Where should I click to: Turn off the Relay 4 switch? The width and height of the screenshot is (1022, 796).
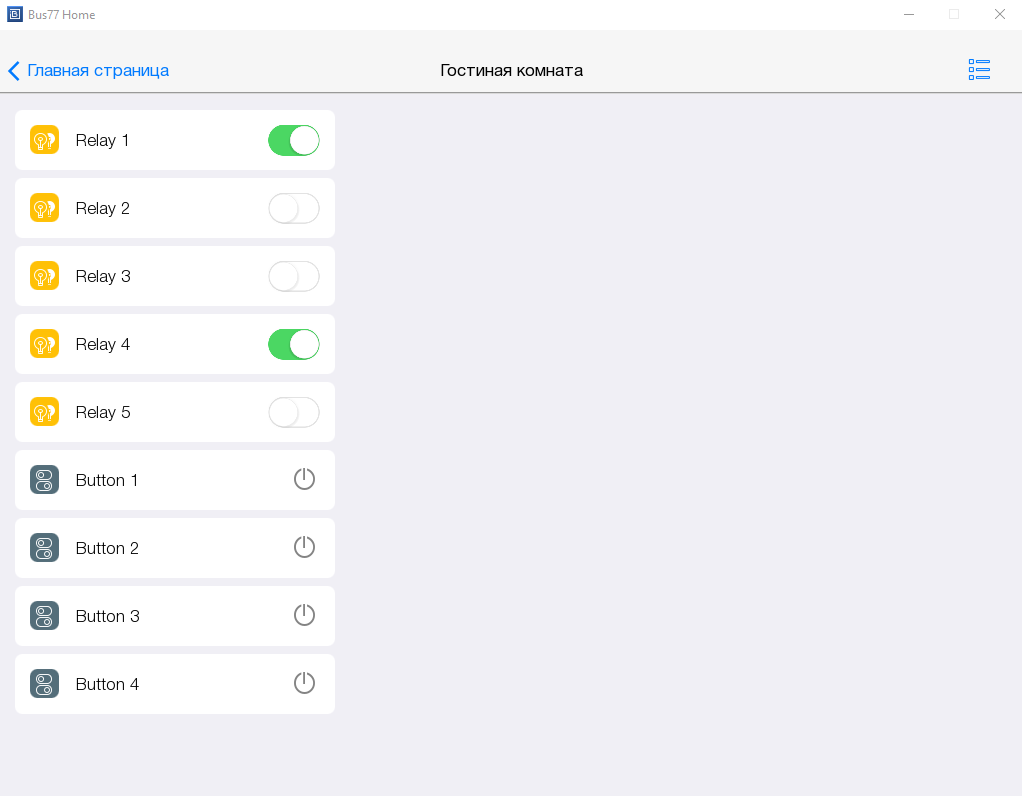point(294,344)
